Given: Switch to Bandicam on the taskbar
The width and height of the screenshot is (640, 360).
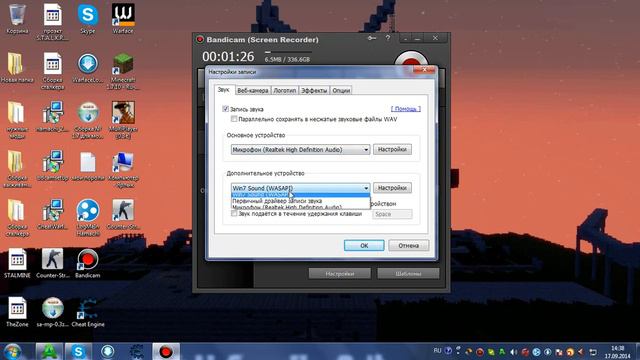Looking at the screenshot, I should tap(166, 351).
